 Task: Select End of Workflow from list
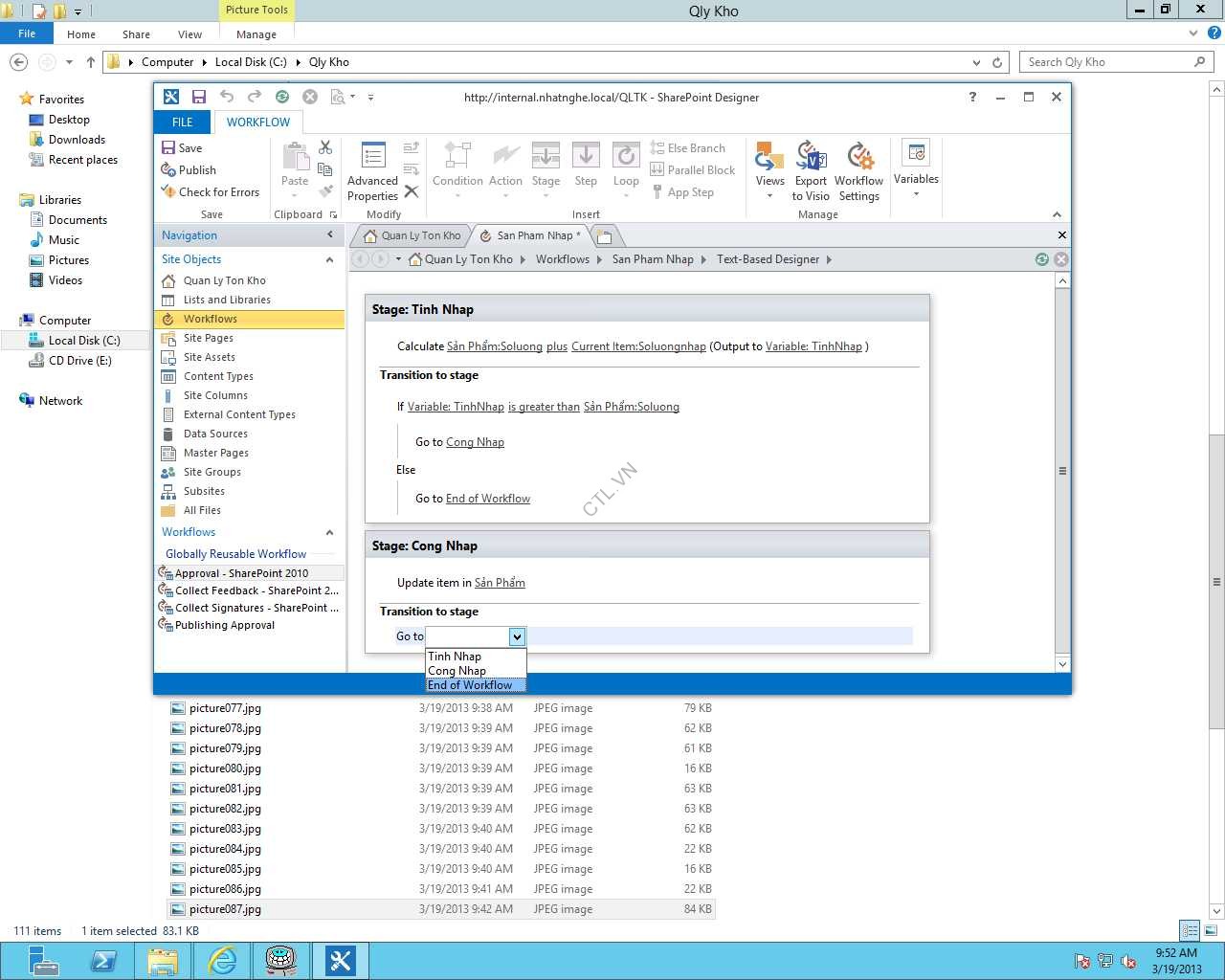click(x=470, y=685)
